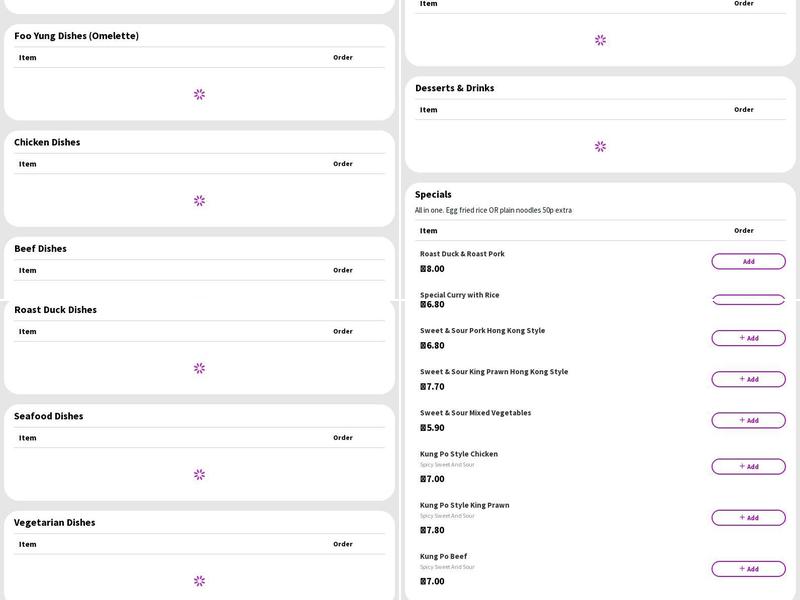Viewport: 800px width, 600px height.
Task: Add Roast Duck & Roast Pork to order
Action: click(x=748, y=261)
